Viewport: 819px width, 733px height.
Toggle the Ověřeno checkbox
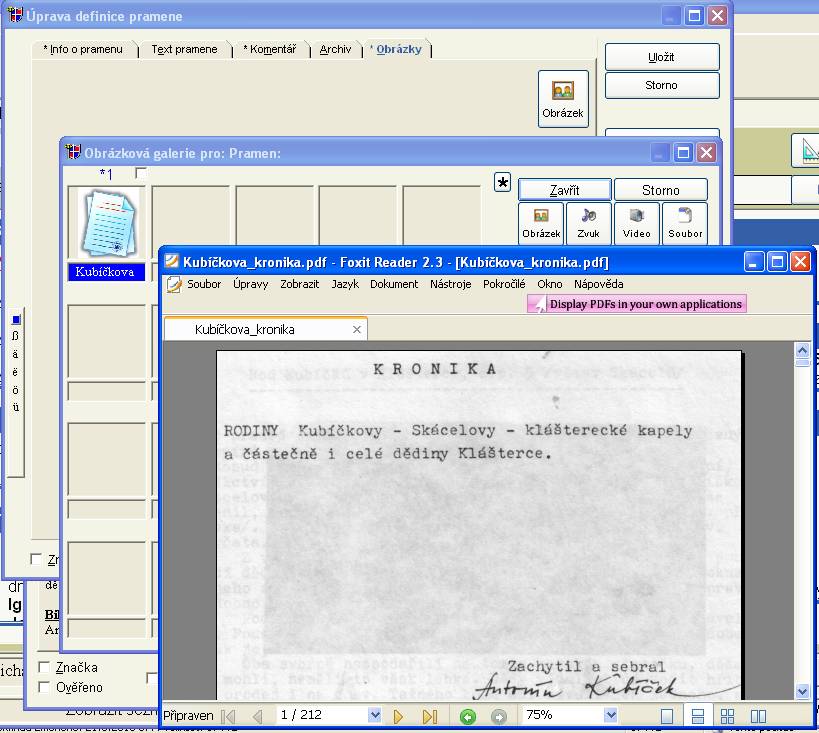pyautogui.click(x=44, y=687)
